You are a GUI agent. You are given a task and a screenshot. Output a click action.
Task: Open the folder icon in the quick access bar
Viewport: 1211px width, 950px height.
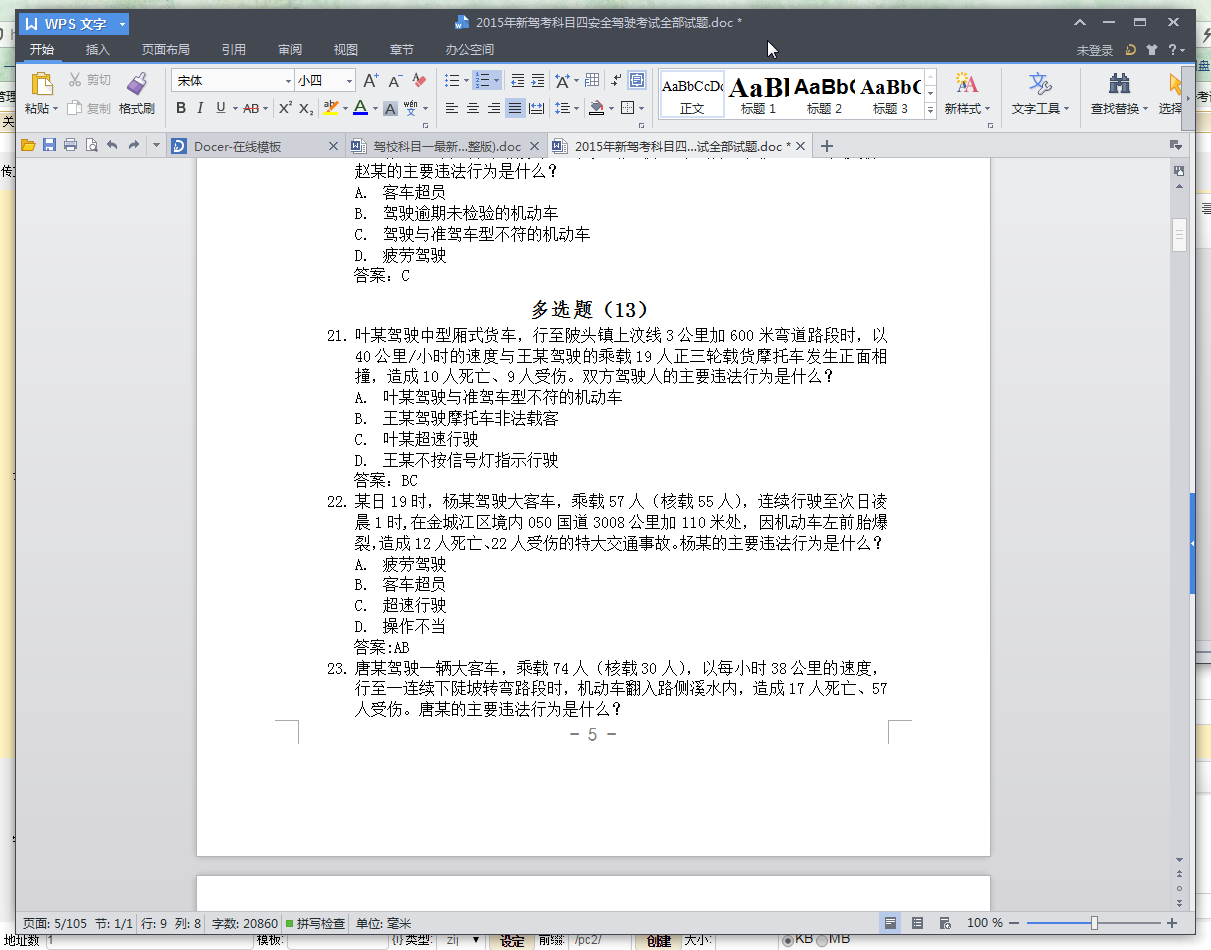[x=28, y=146]
